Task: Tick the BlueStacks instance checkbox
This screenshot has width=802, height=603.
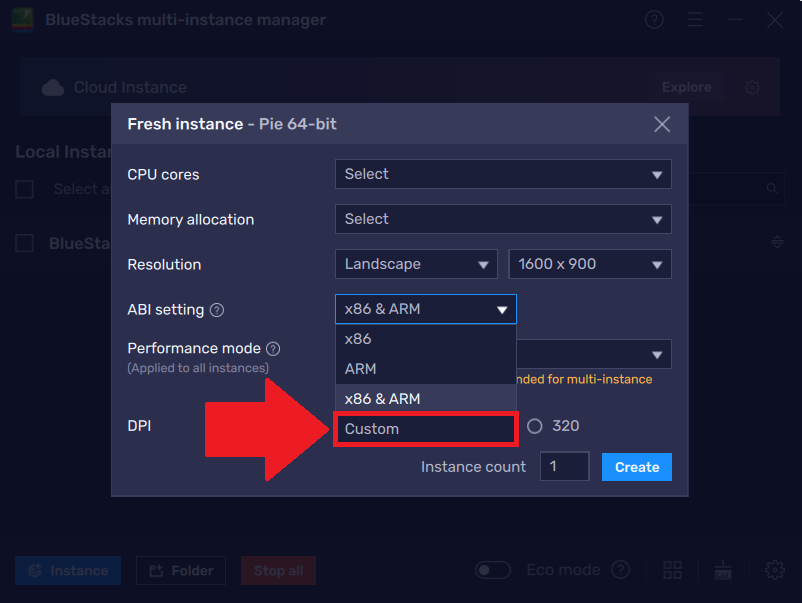Action: click(24, 243)
